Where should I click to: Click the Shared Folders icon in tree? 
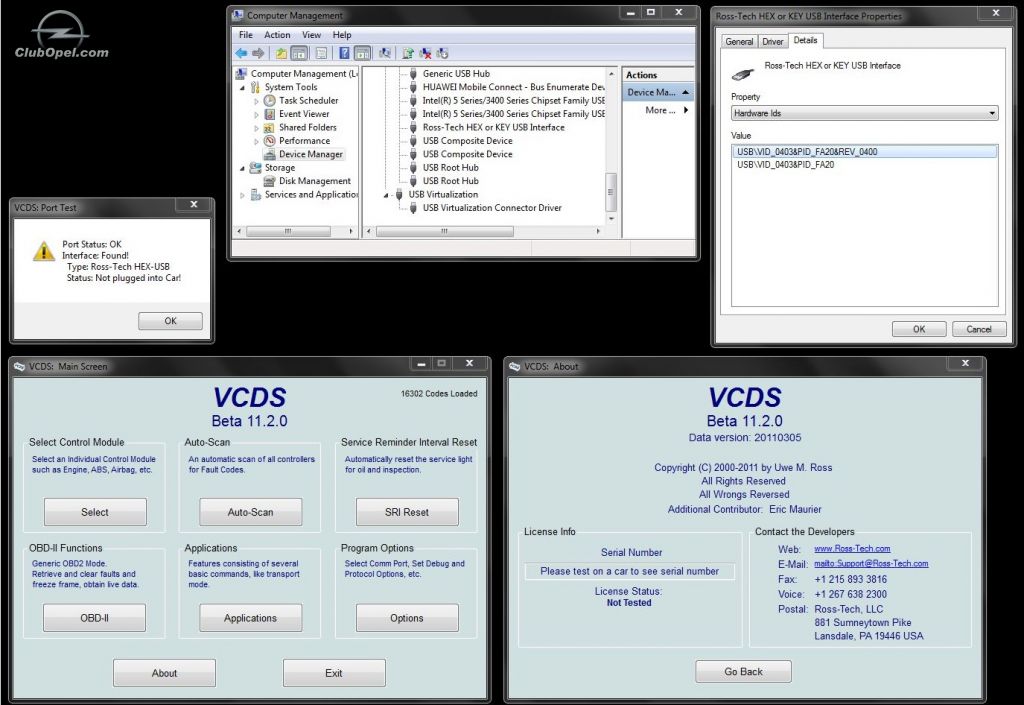coord(270,127)
